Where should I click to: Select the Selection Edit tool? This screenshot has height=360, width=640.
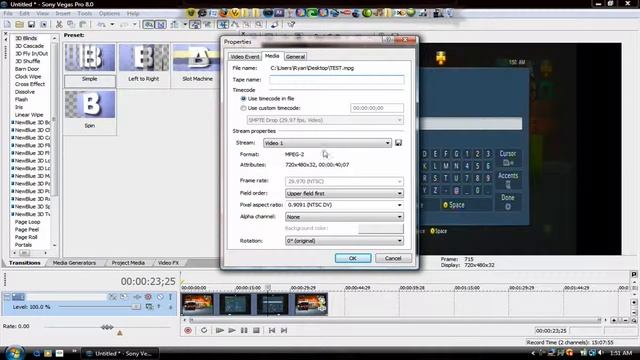click(246, 24)
